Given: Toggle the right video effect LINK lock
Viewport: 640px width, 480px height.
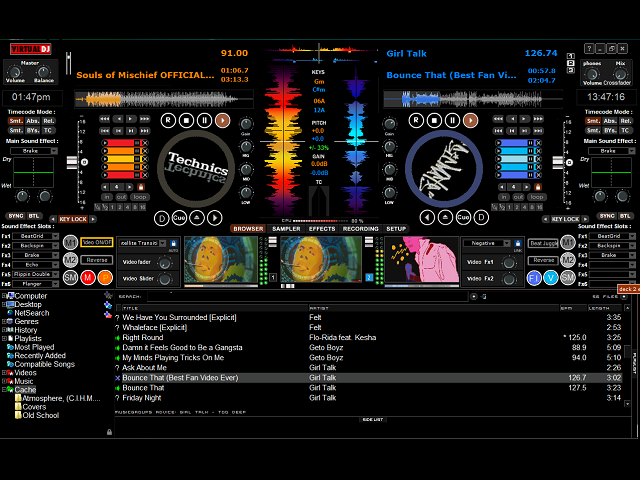Looking at the screenshot, I should coord(518,243).
